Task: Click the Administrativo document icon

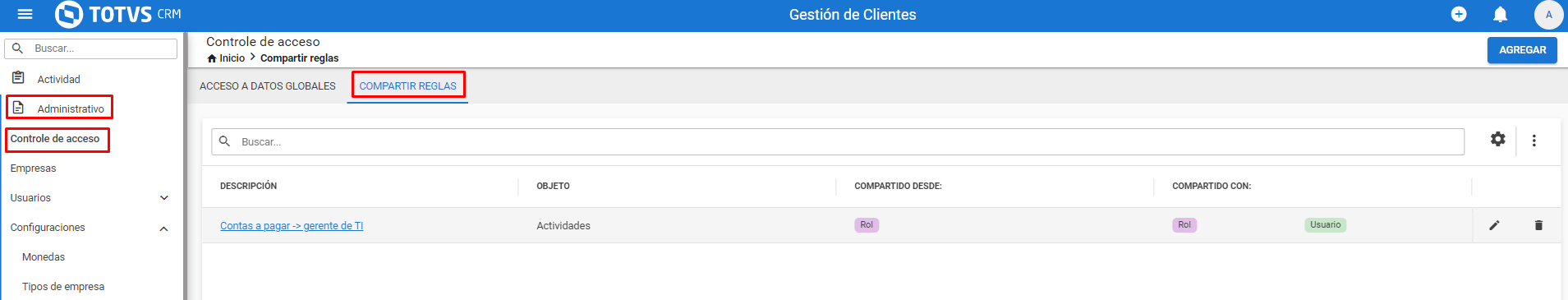Action: click(18, 108)
